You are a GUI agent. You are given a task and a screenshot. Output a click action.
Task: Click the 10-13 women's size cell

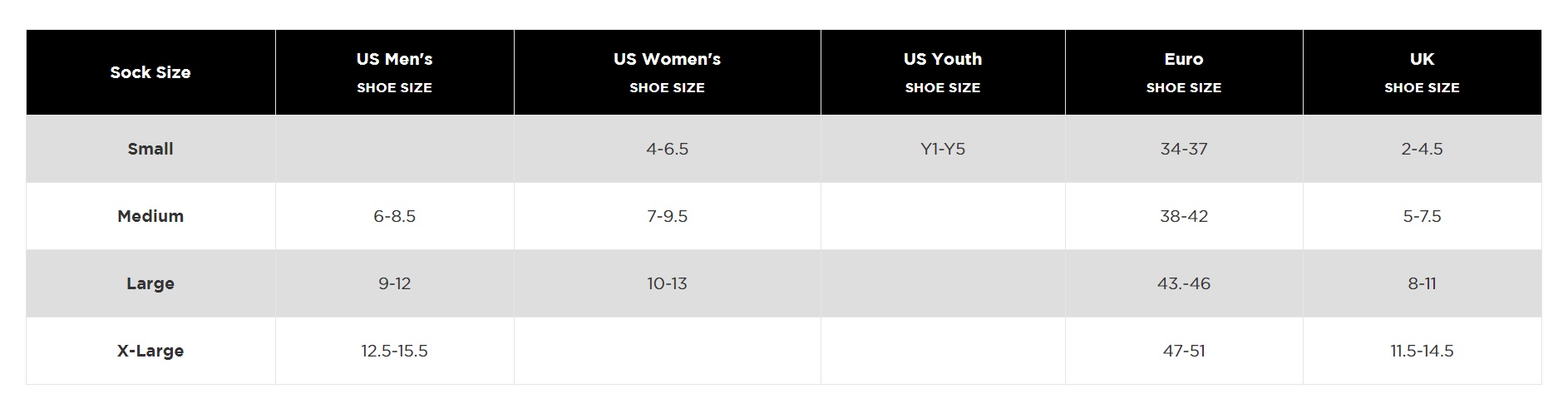[x=668, y=283]
